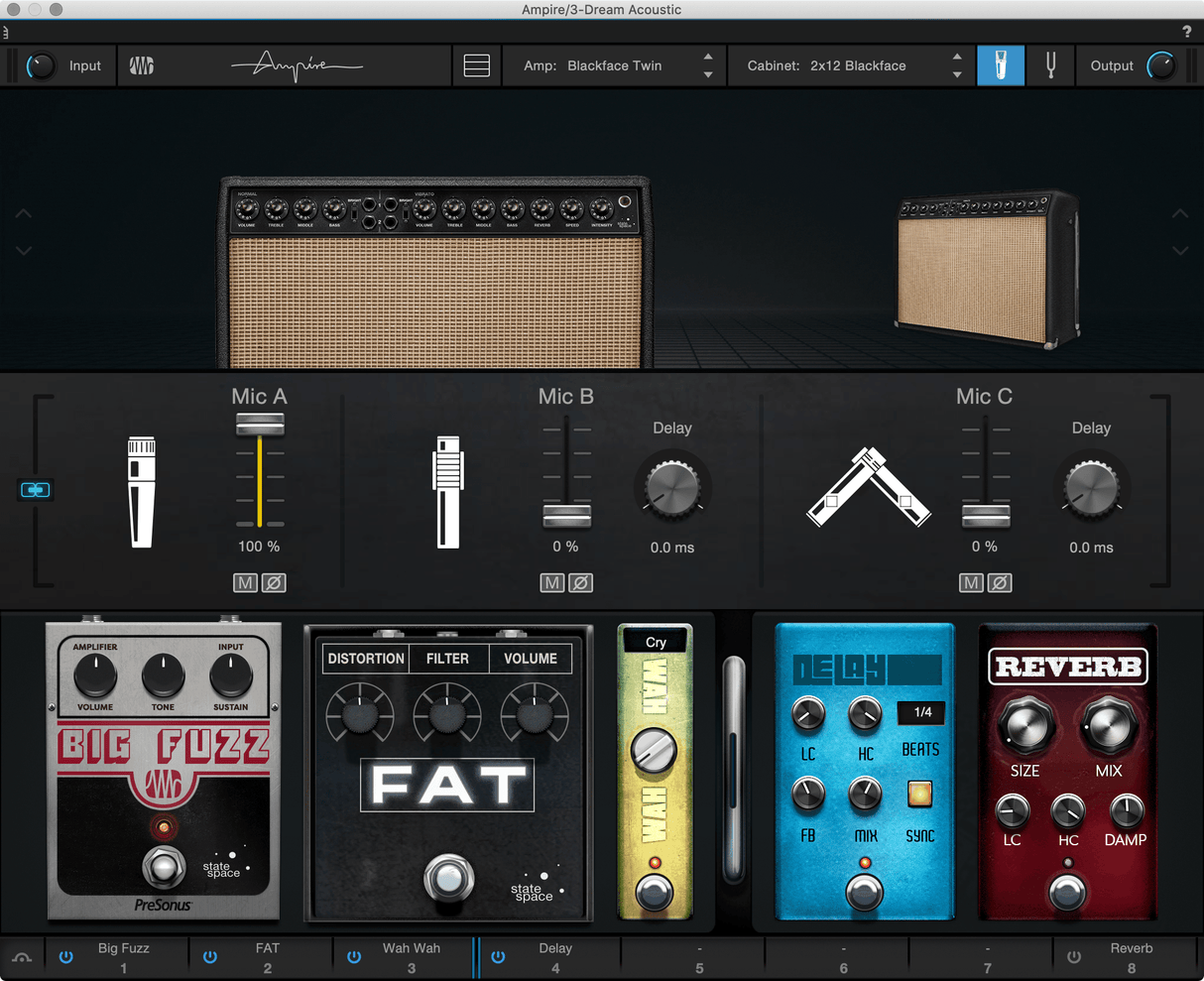Click the pedalboard icon at bottom left
1204x981 pixels.
click(x=21, y=956)
